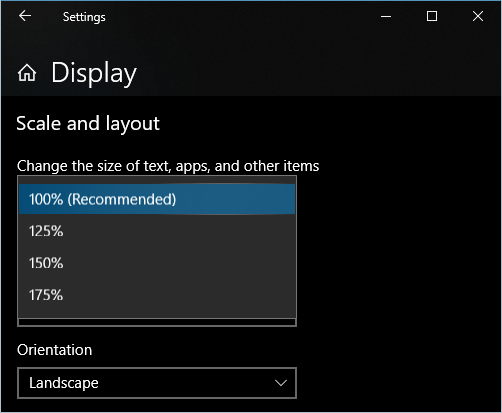Screen dimensions: 502x413
Task: Go back with the Settings arrow
Action: coord(25,16)
